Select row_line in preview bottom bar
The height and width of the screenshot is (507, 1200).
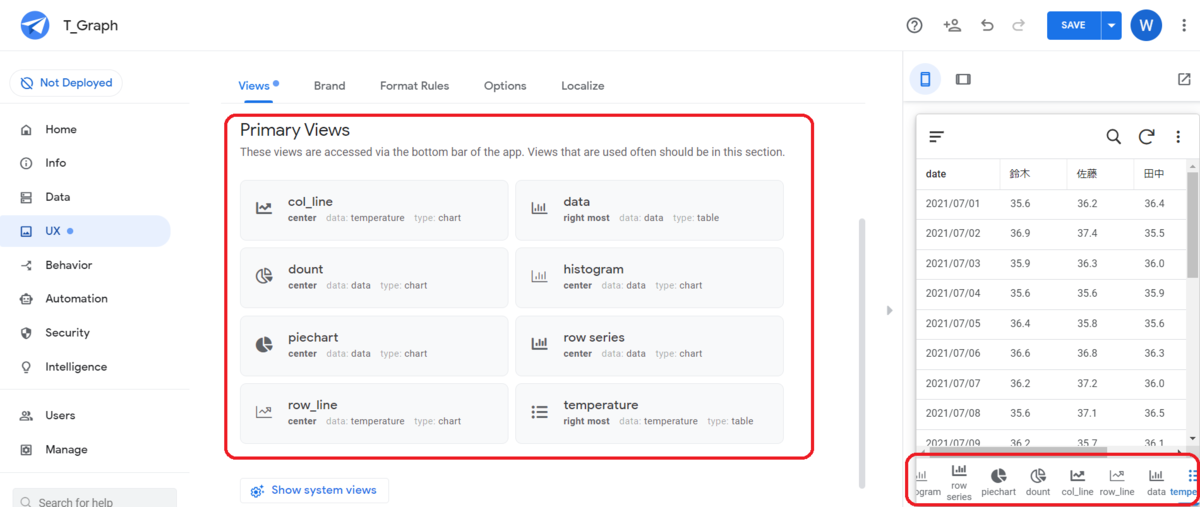(1117, 482)
